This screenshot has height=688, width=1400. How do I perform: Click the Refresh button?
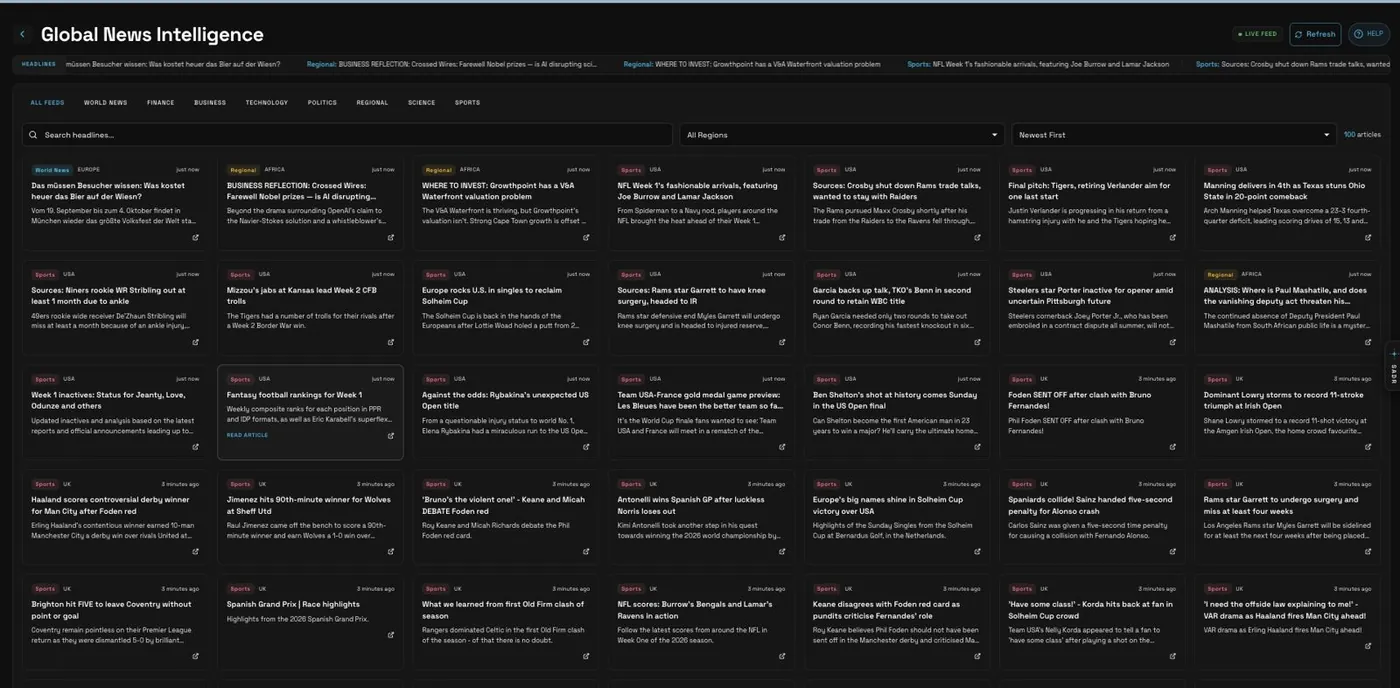click(1315, 34)
